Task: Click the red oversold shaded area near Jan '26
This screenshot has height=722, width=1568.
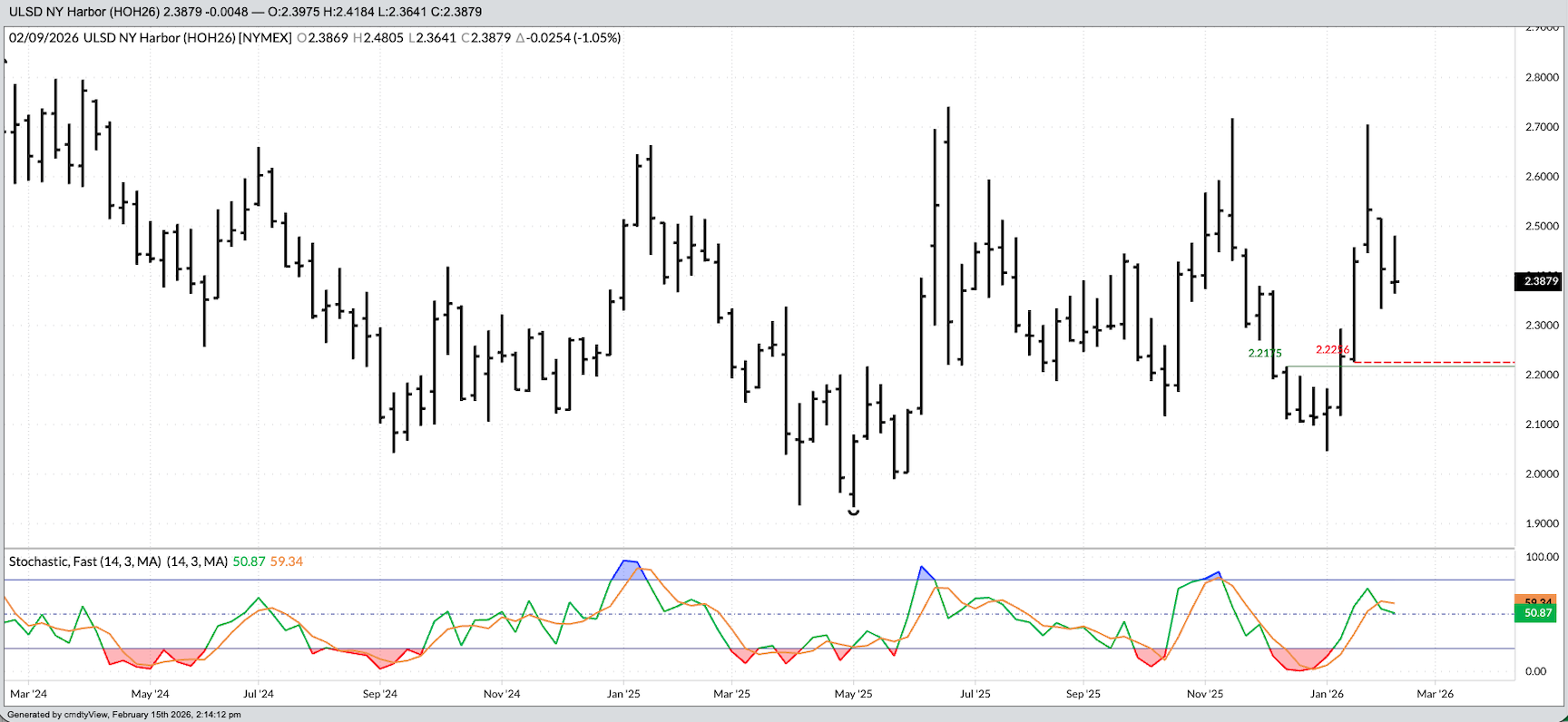Action: coord(1299,659)
